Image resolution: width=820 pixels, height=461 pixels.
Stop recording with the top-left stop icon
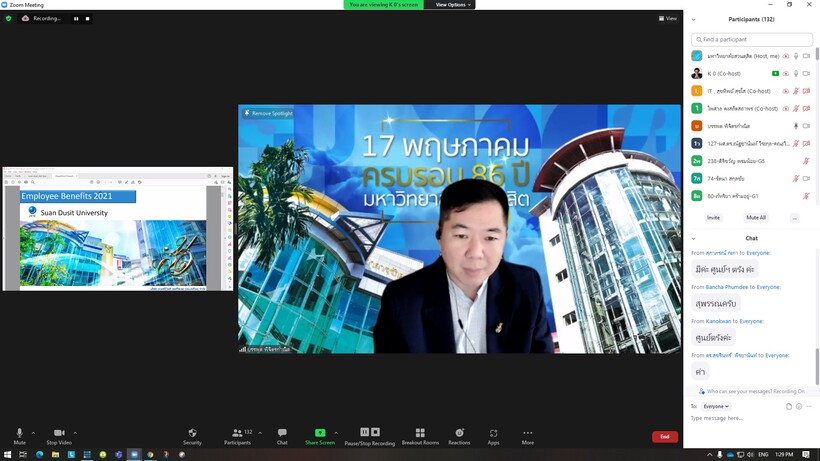coord(87,18)
